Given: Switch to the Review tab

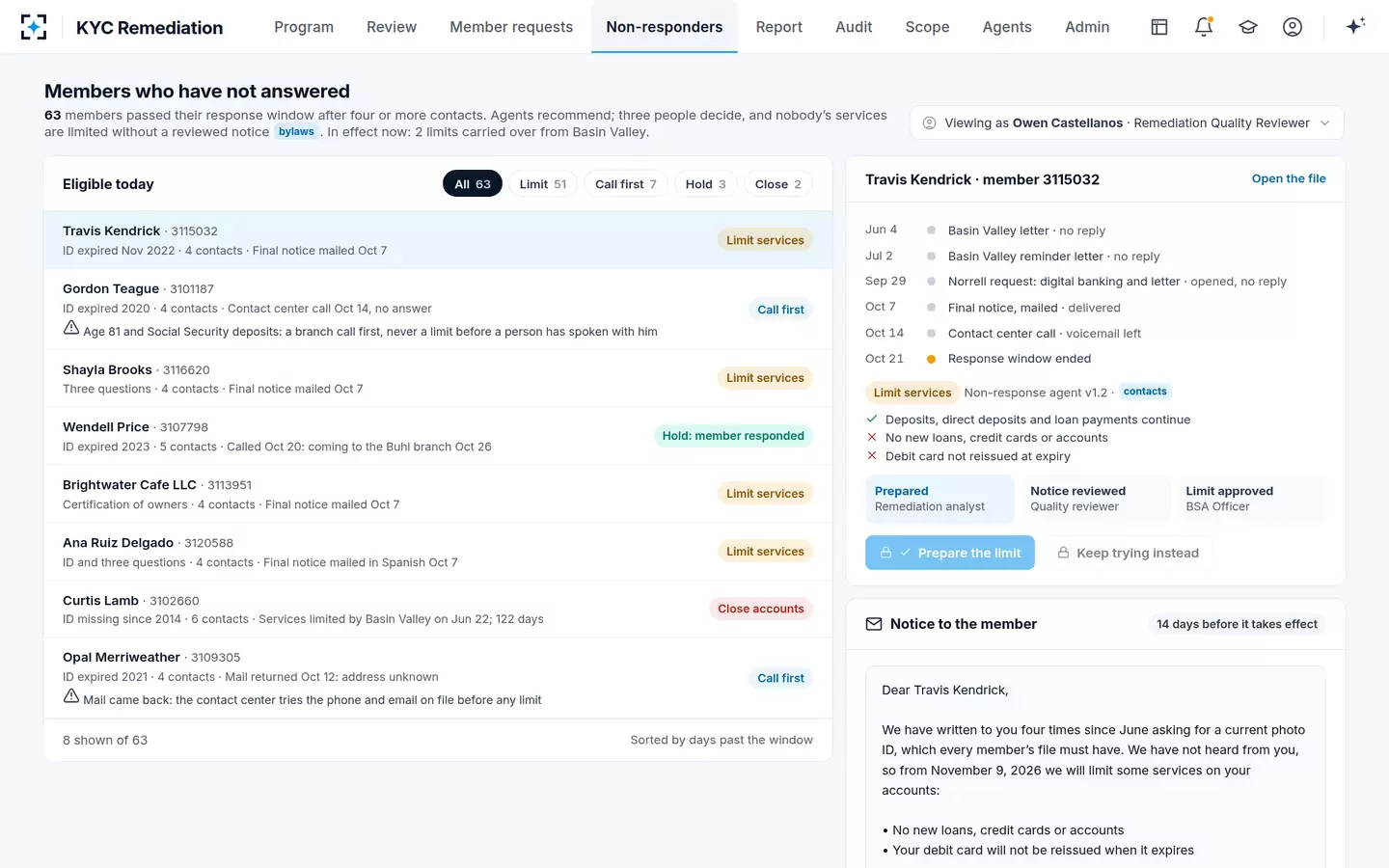Looking at the screenshot, I should 392,27.
